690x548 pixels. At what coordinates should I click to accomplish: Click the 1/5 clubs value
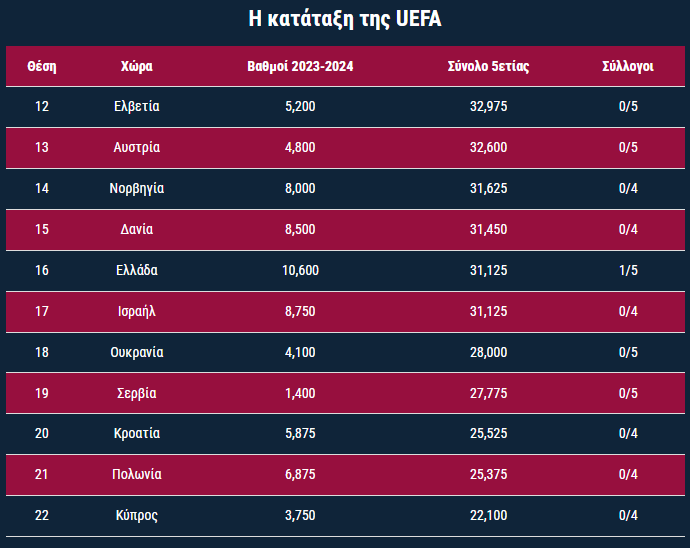pos(628,270)
